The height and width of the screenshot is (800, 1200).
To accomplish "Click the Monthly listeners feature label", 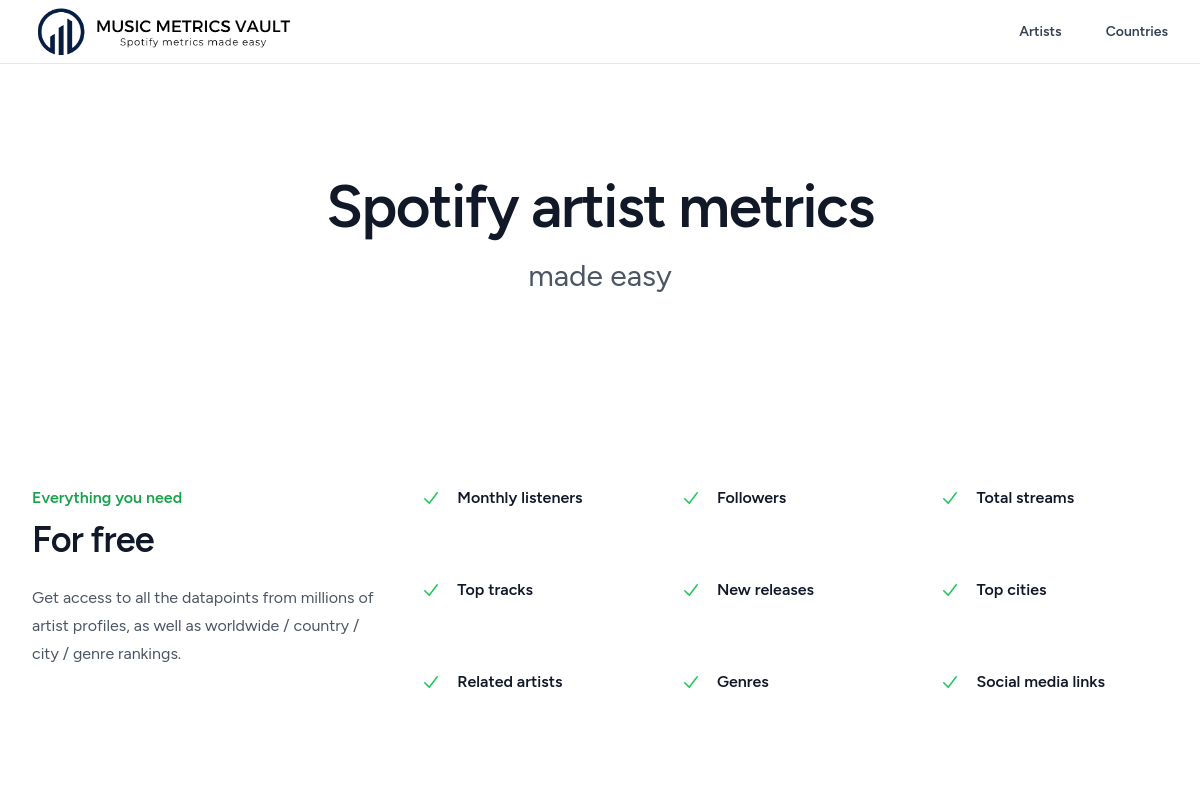I will click(x=519, y=498).
